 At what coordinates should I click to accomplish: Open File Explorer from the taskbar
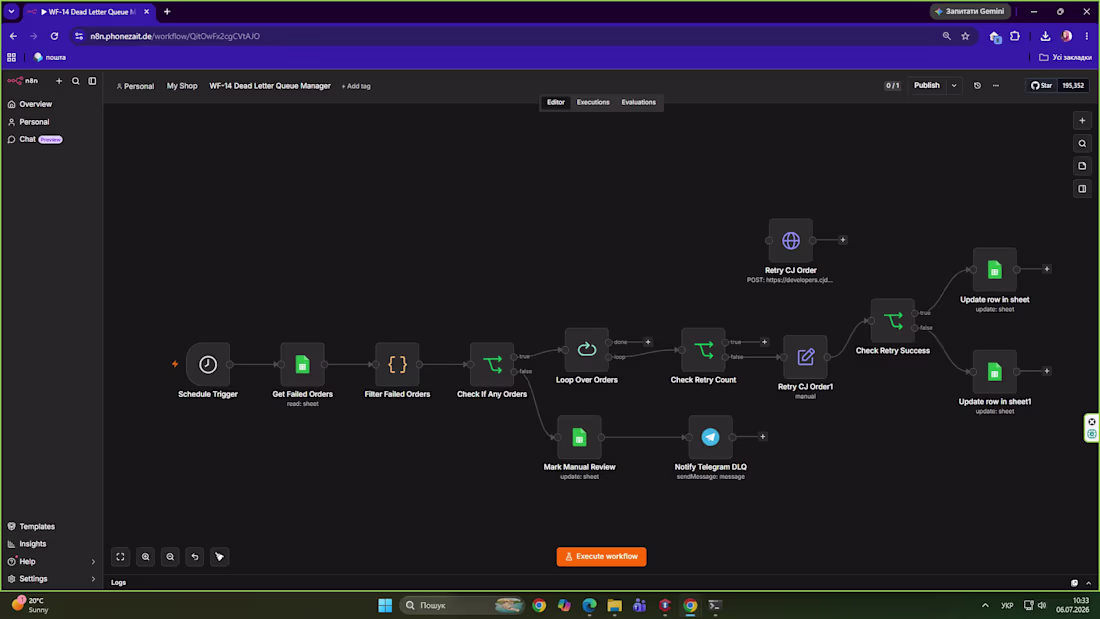615,605
